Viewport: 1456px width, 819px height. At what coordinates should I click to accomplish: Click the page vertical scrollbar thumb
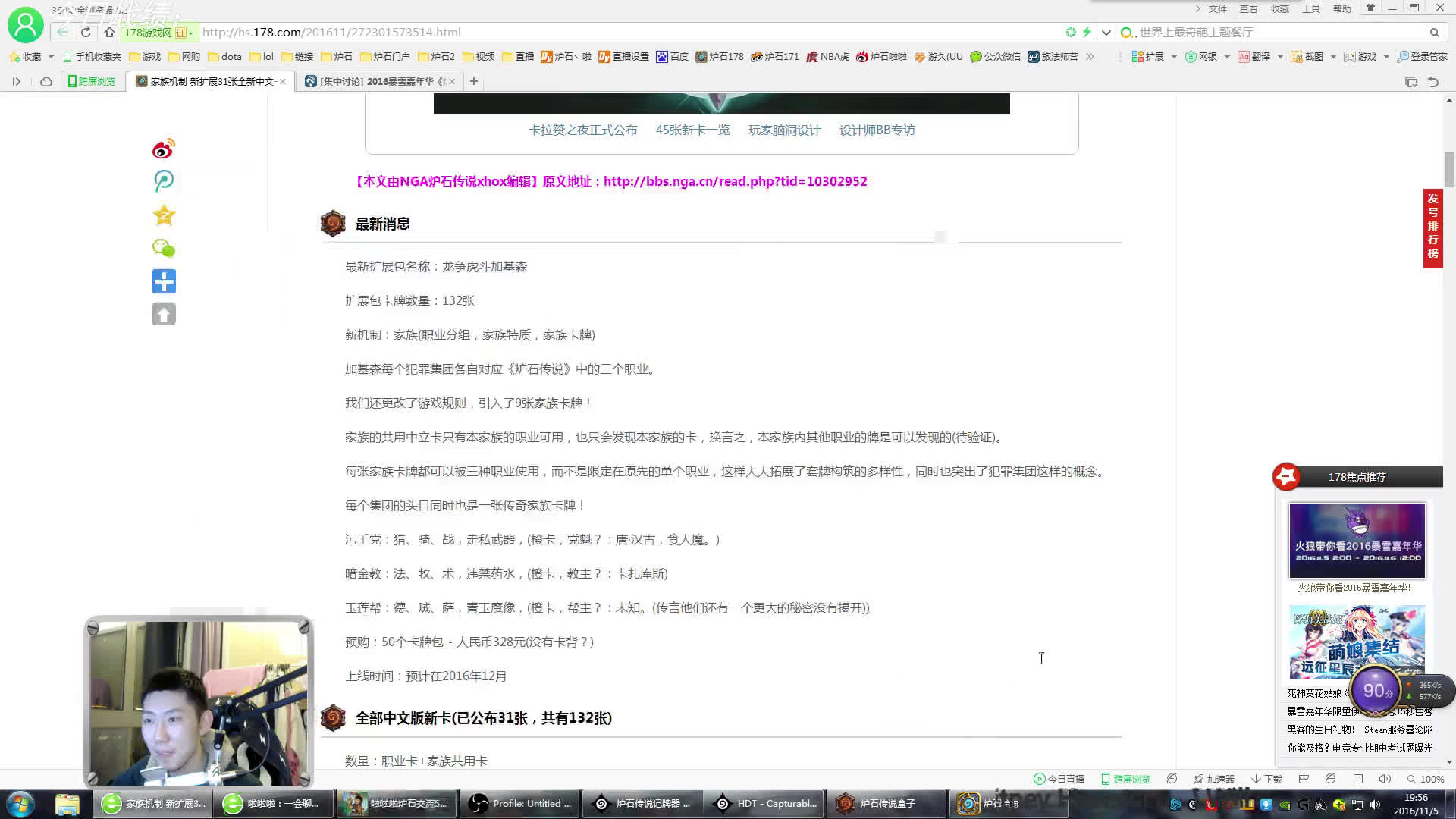pos(1449,169)
